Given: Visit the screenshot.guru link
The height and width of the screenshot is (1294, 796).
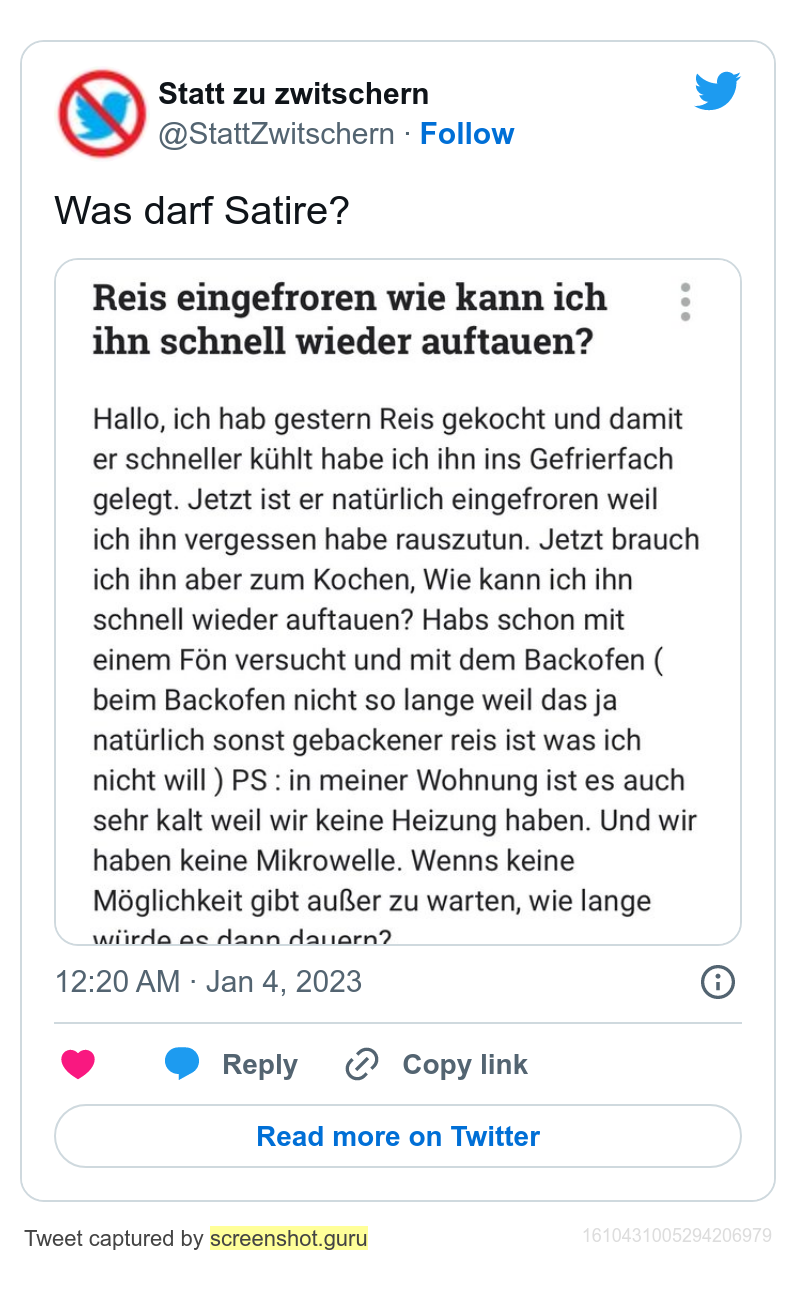Looking at the screenshot, I should coord(289,1239).
